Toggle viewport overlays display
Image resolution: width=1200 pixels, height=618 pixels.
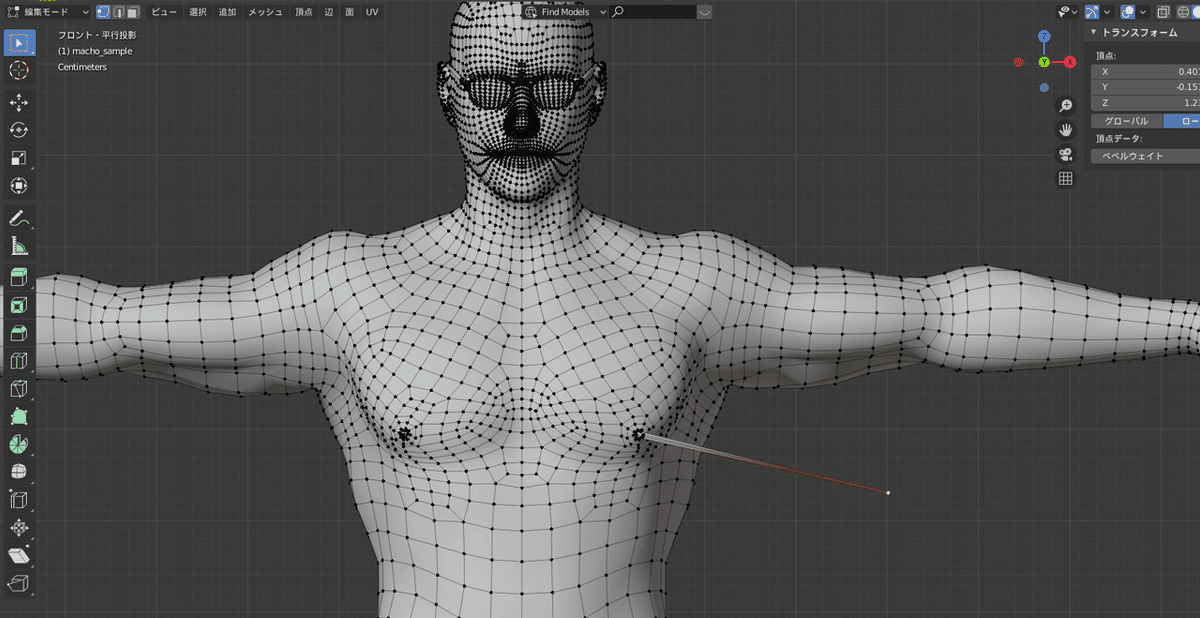[1127, 12]
